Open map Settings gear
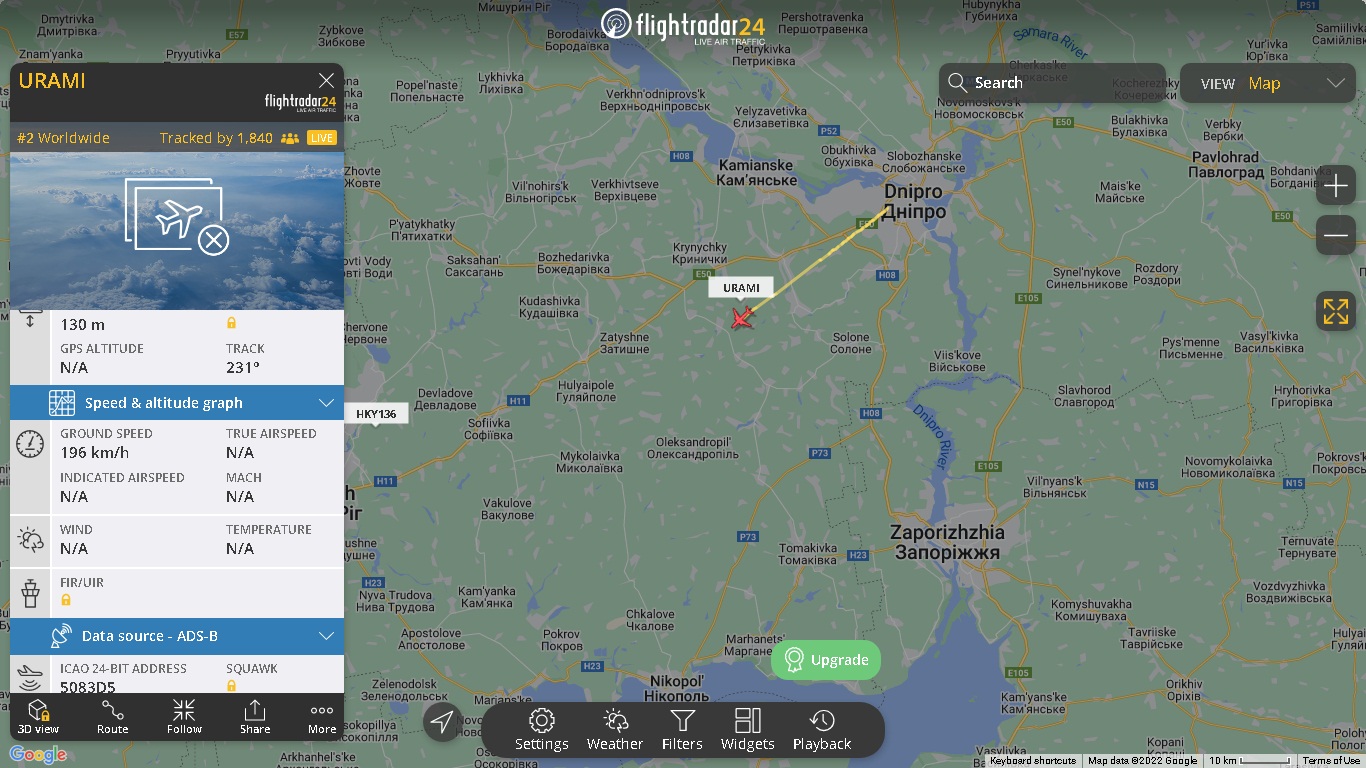 tap(542, 730)
